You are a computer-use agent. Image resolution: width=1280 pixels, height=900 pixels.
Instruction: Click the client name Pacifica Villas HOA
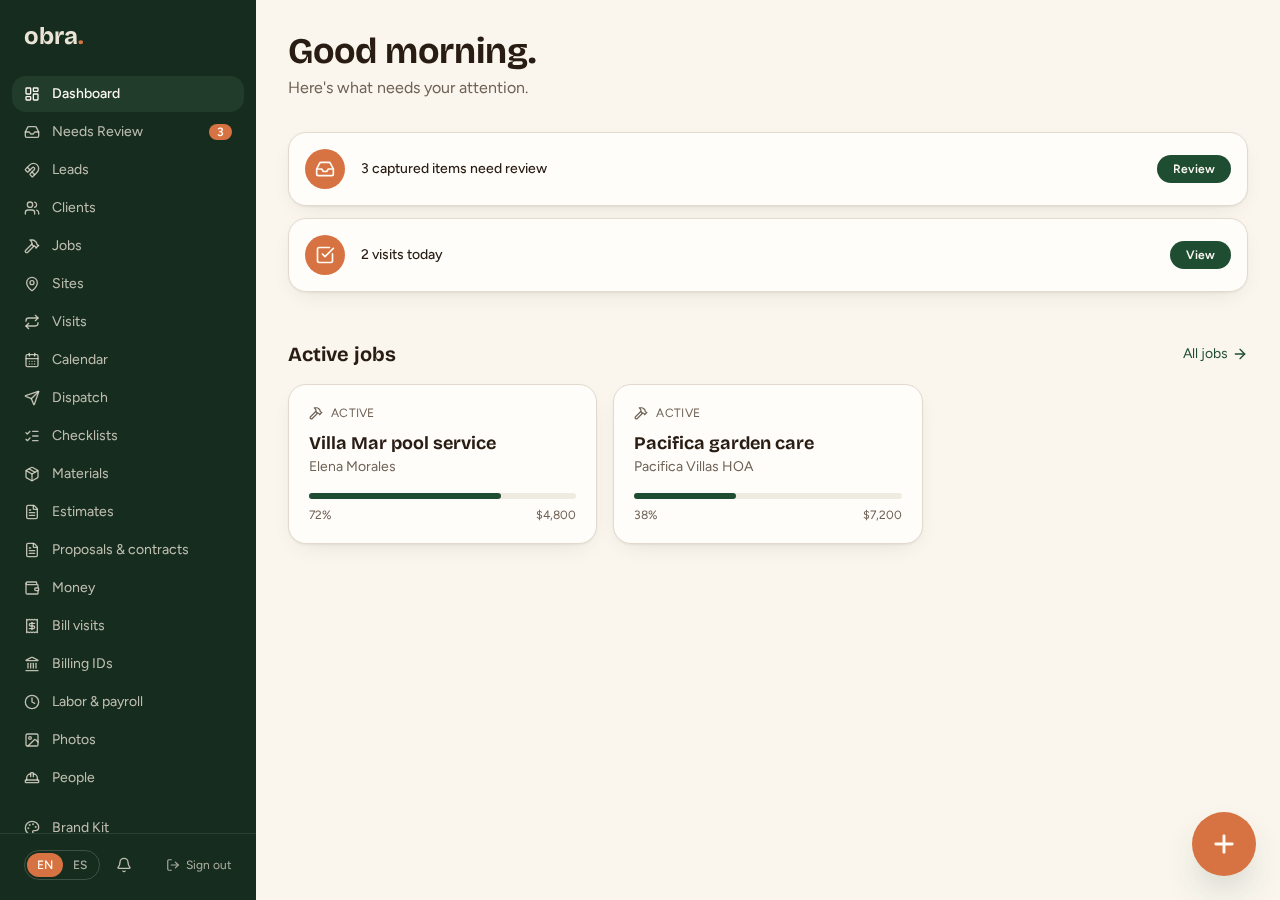(694, 467)
